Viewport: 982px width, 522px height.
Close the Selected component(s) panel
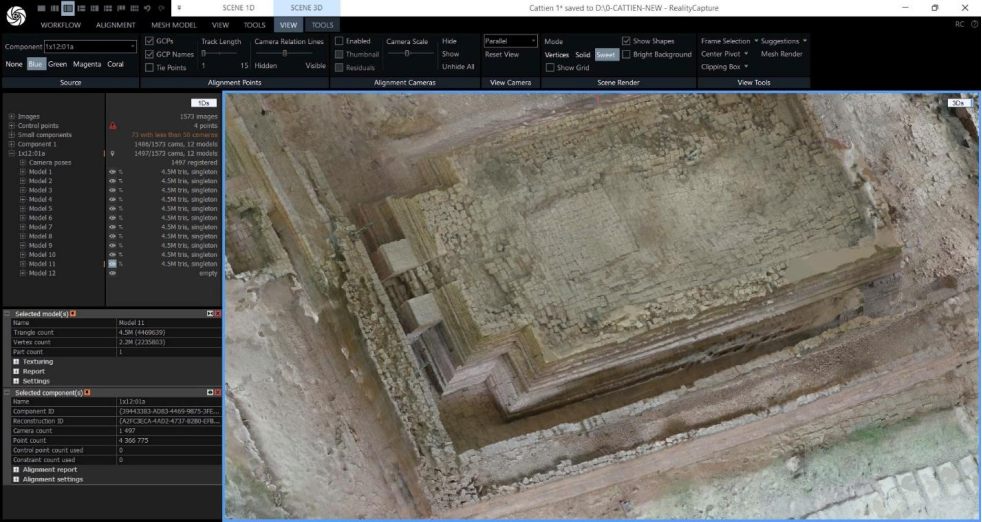[x=218, y=392]
